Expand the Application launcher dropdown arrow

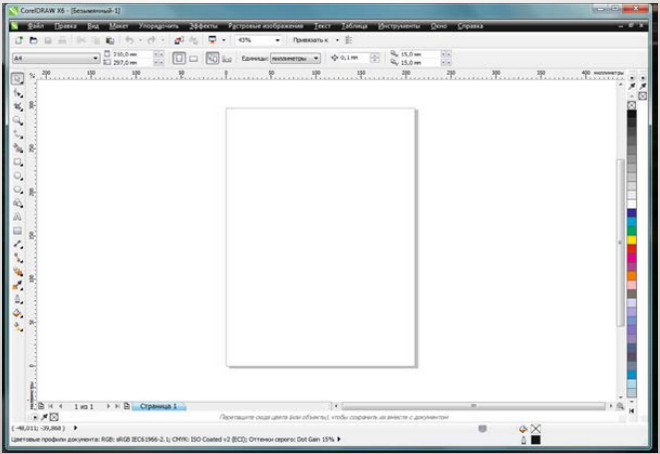(x=224, y=40)
